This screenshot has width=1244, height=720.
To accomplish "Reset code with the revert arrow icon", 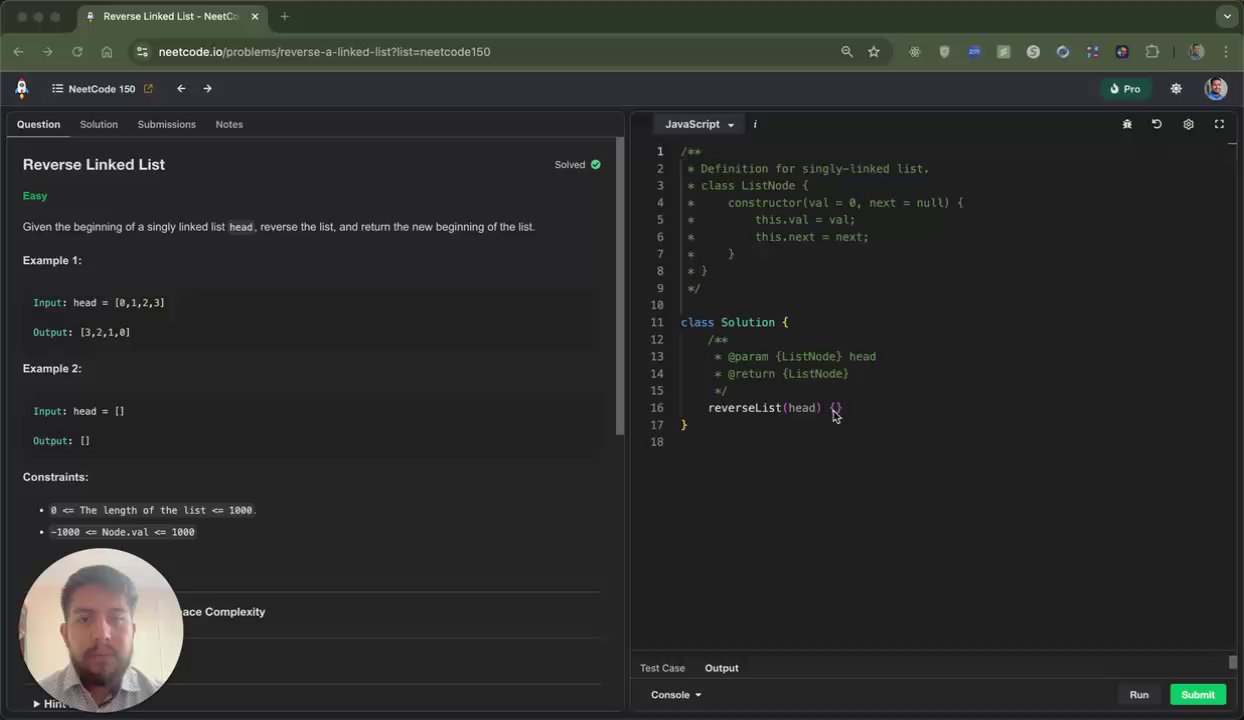I will (x=1157, y=124).
